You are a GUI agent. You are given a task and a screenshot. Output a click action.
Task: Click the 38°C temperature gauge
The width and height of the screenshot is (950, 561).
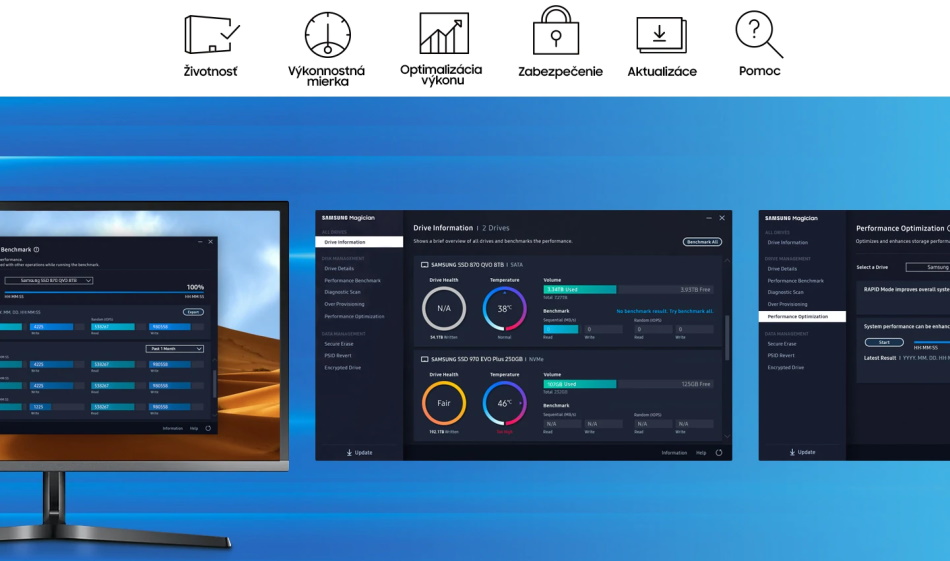point(505,308)
